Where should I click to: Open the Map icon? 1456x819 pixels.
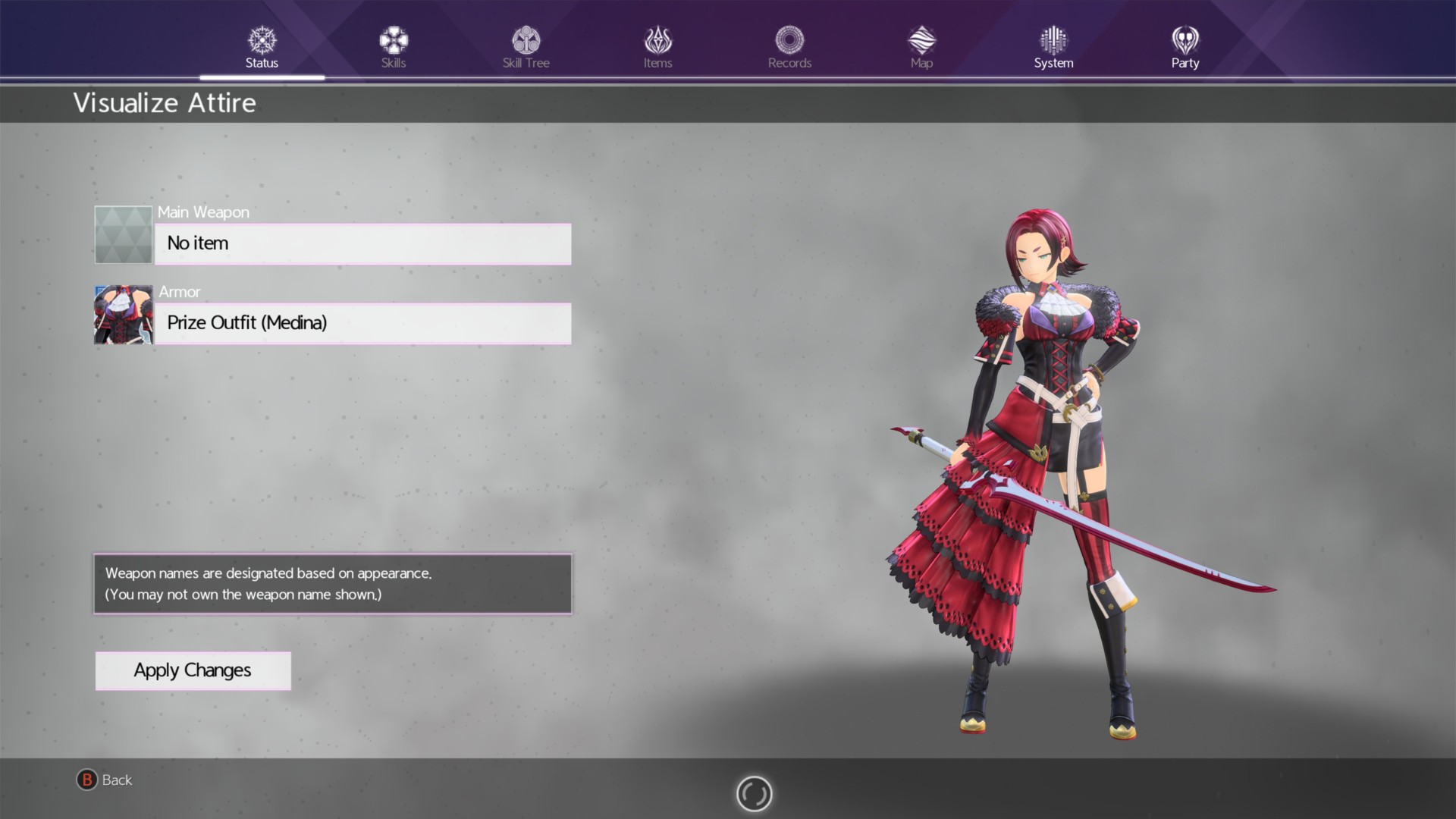point(921,39)
